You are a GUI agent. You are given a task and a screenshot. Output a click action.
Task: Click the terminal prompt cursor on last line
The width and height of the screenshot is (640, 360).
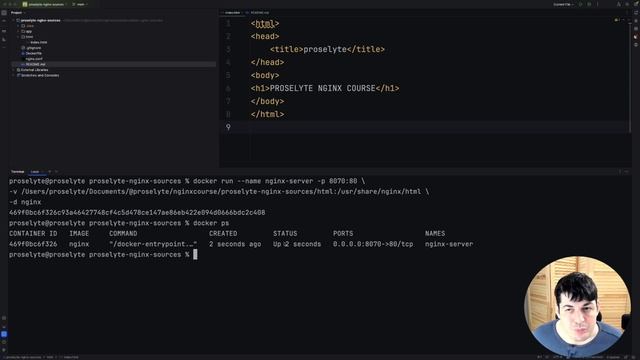[x=195, y=255]
